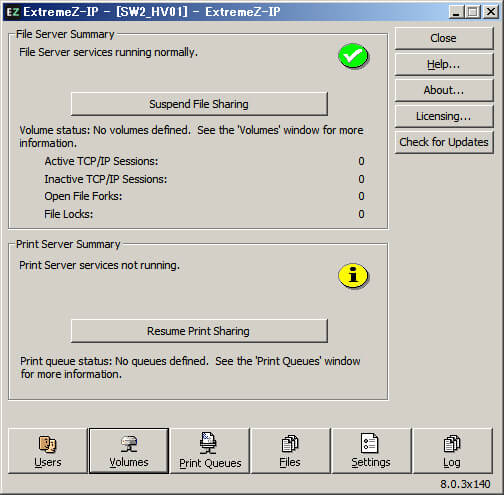This screenshot has height=495, width=504.
Task: Click the EZ application icon in title bar
Action: click(x=13, y=12)
